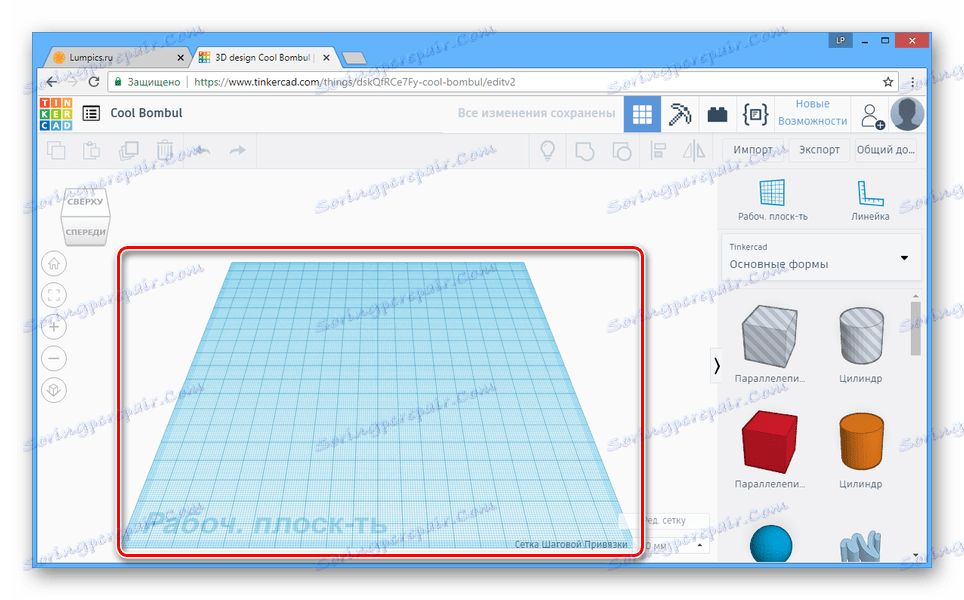The width and height of the screenshot is (964, 600).
Task: Click the Paste tool icon
Action: tap(92, 150)
